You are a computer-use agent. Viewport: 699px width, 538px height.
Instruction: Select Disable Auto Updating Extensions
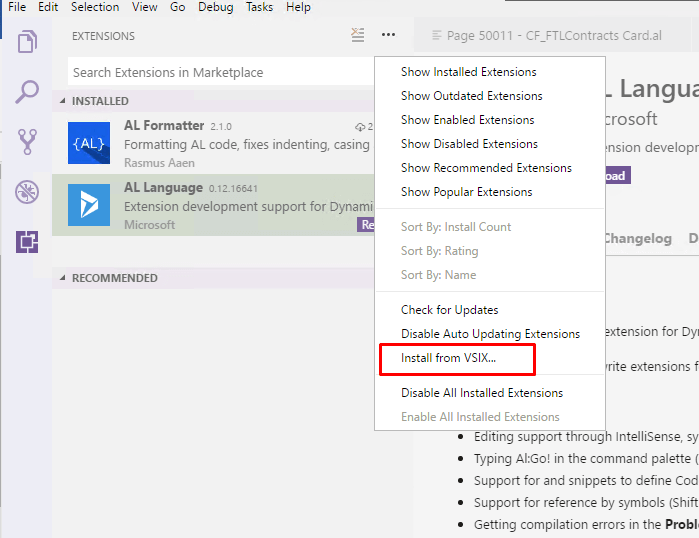click(490, 334)
